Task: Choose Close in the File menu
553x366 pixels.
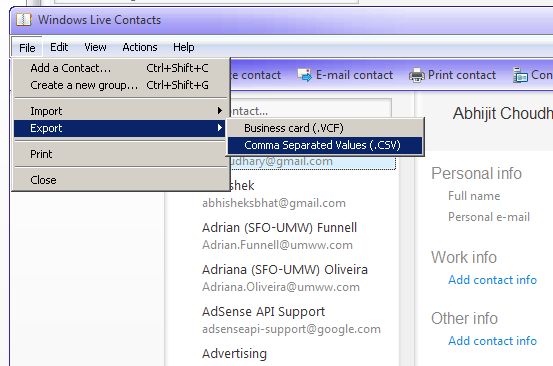Action: pos(120,180)
